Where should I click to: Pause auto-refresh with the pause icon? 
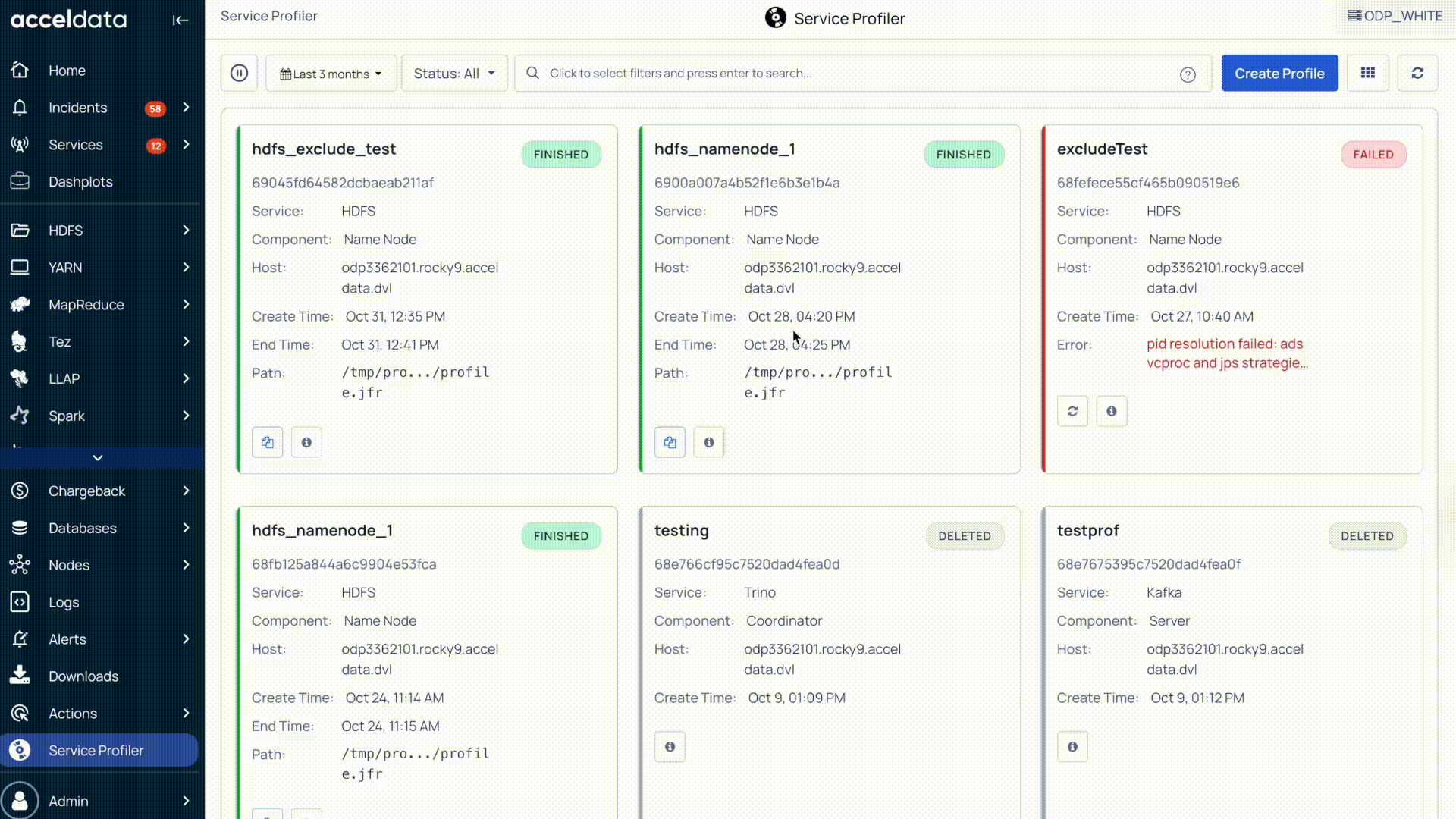click(x=239, y=74)
